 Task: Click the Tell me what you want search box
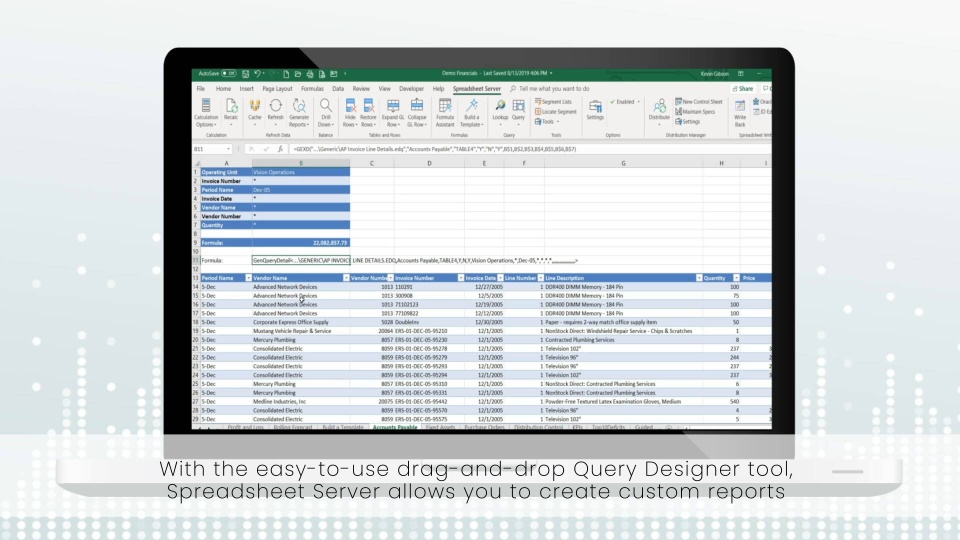[x=550, y=89]
